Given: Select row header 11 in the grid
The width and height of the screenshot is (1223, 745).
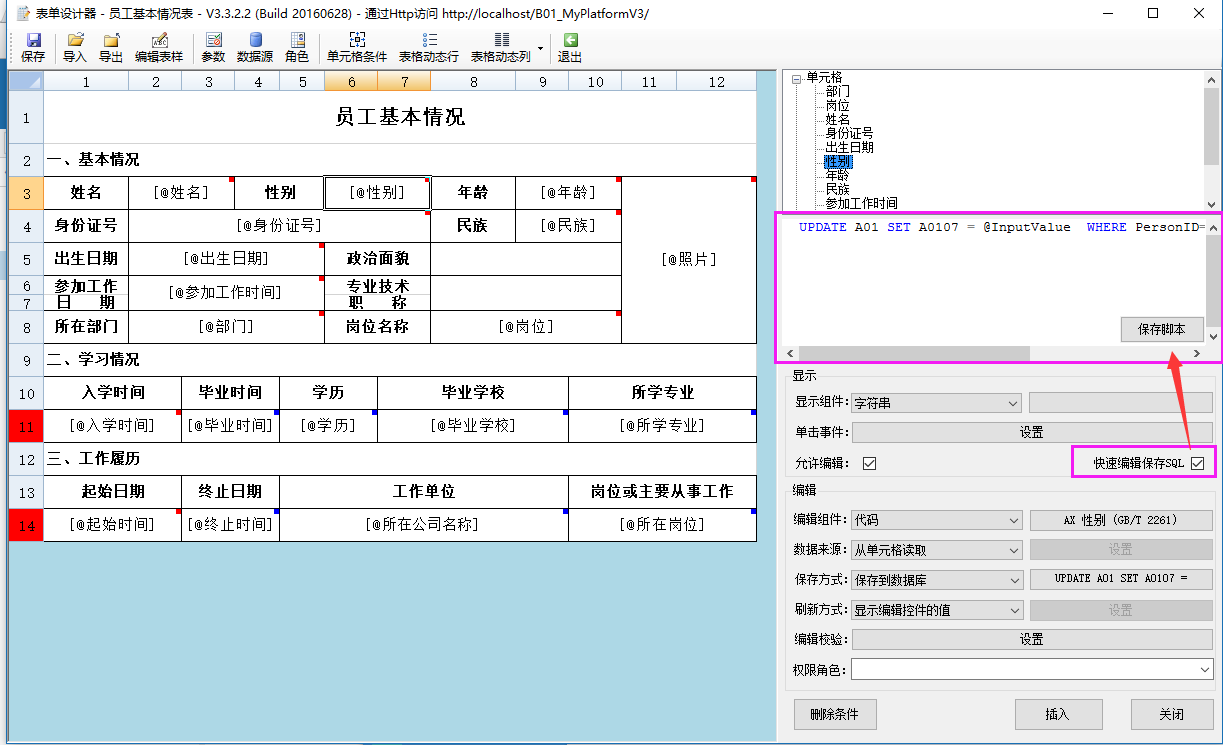Looking at the screenshot, I should 26,426.
